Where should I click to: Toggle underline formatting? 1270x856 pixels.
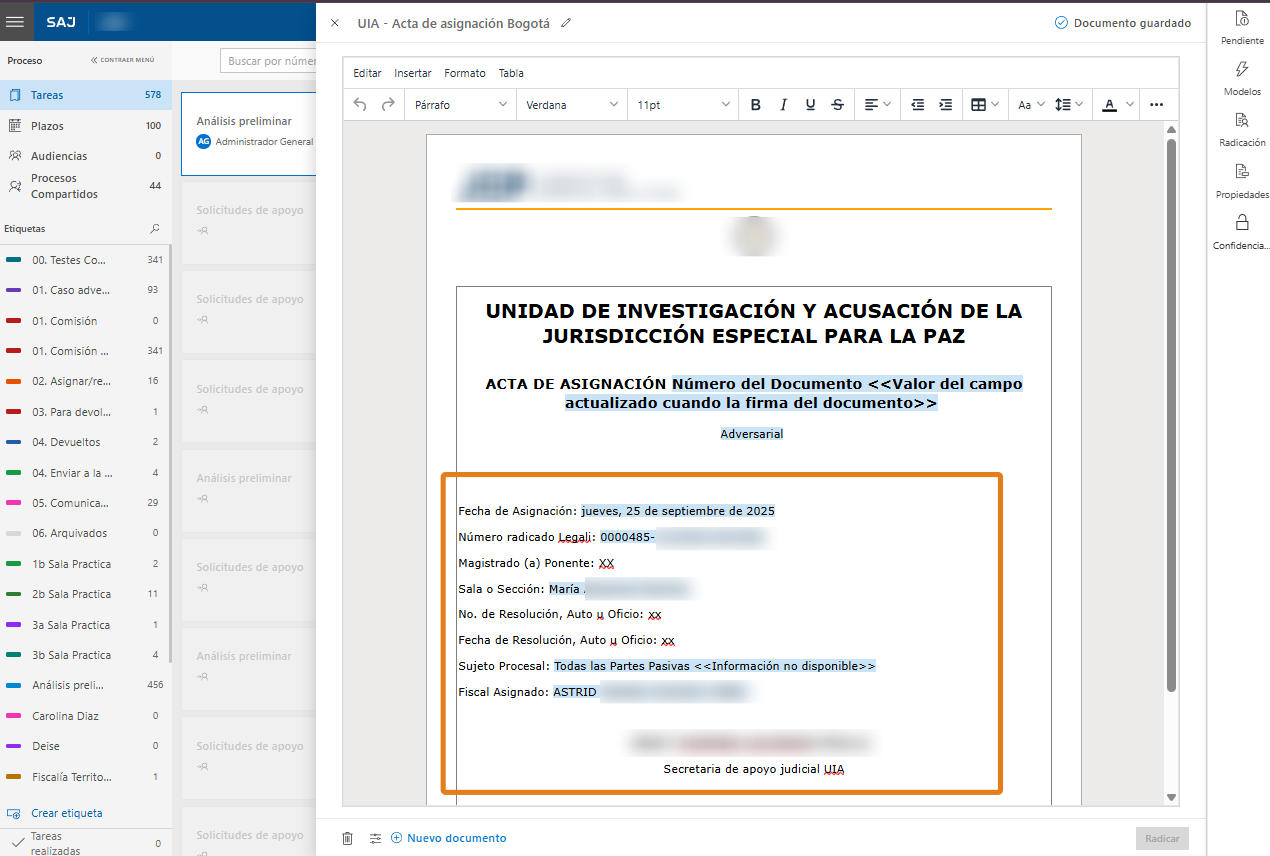[x=810, y=104]
